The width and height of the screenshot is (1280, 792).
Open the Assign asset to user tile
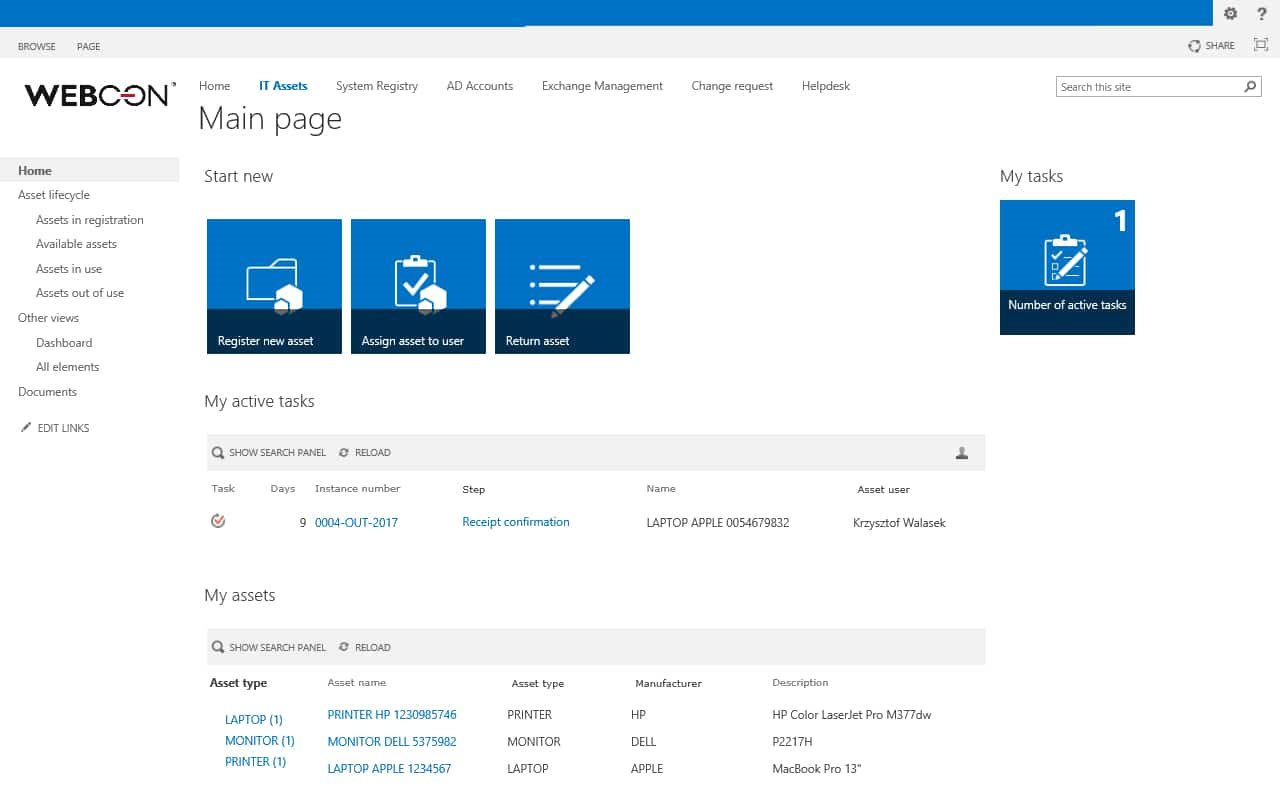pos(418,286)
